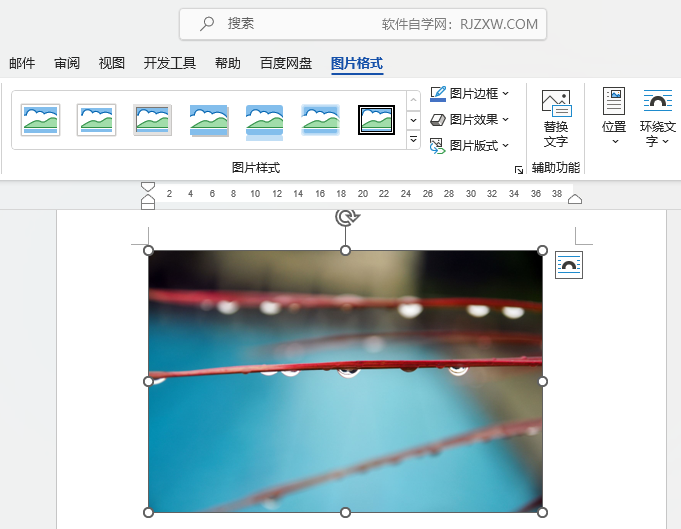Switch to the 审阅 tab
The image size is (681, 529).
67,63
